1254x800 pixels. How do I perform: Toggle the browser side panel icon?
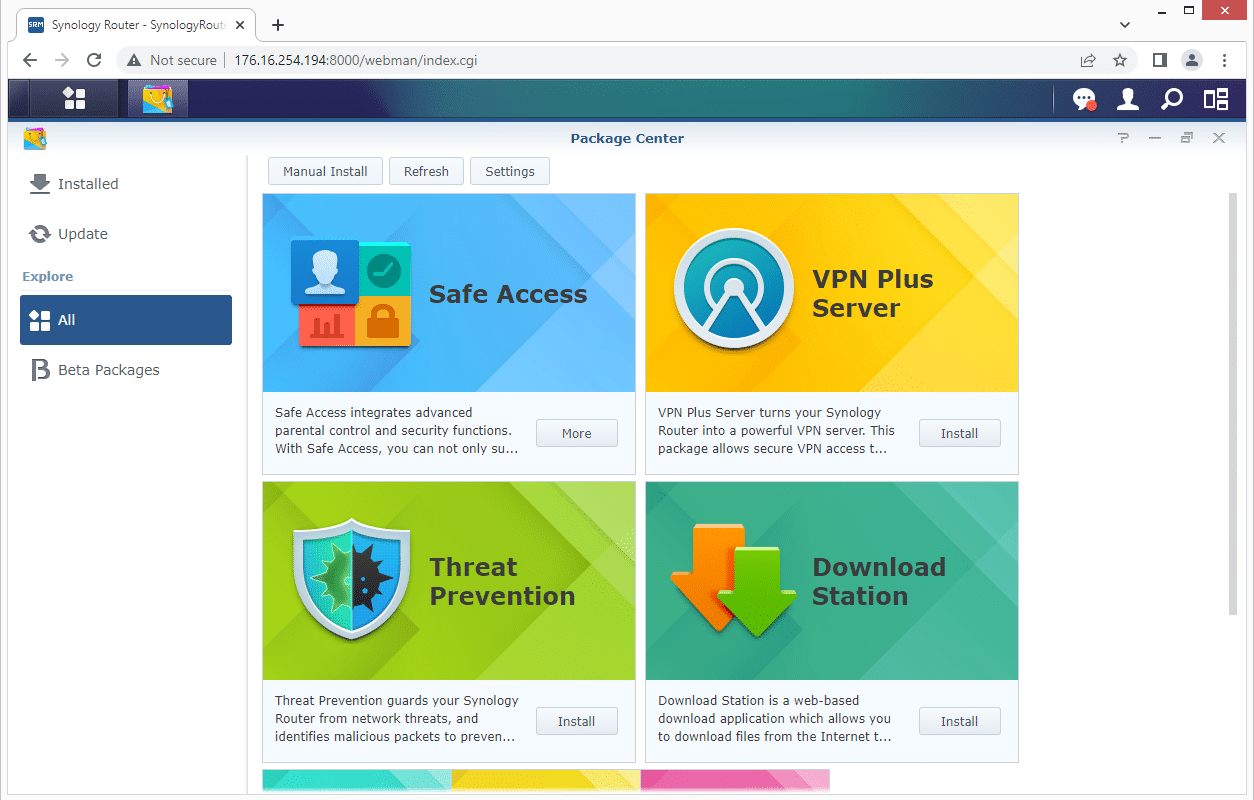click(1160, 60)
